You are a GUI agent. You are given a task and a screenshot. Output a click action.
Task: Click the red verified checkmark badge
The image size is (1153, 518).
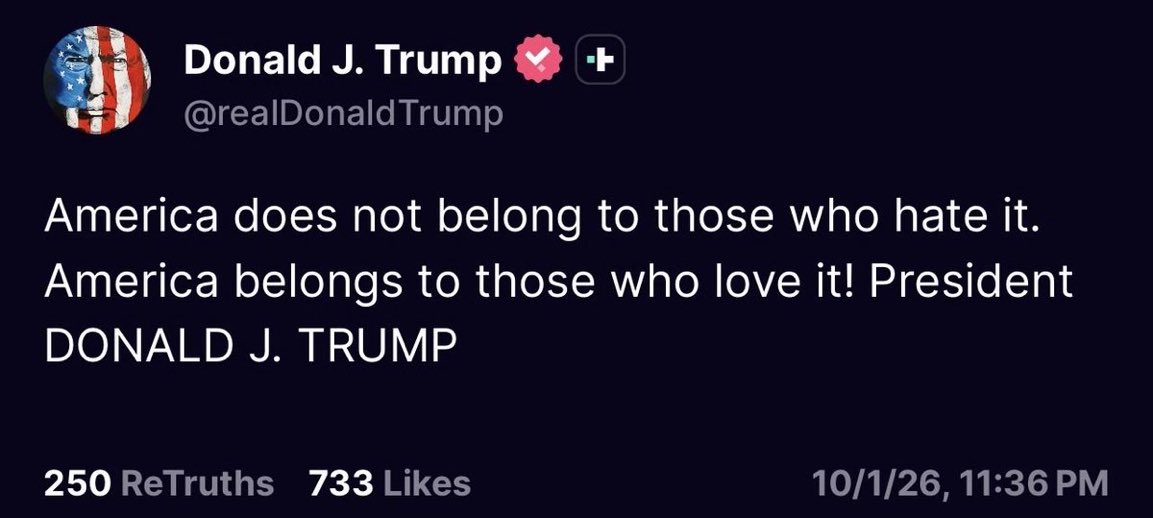coord(540,61)
